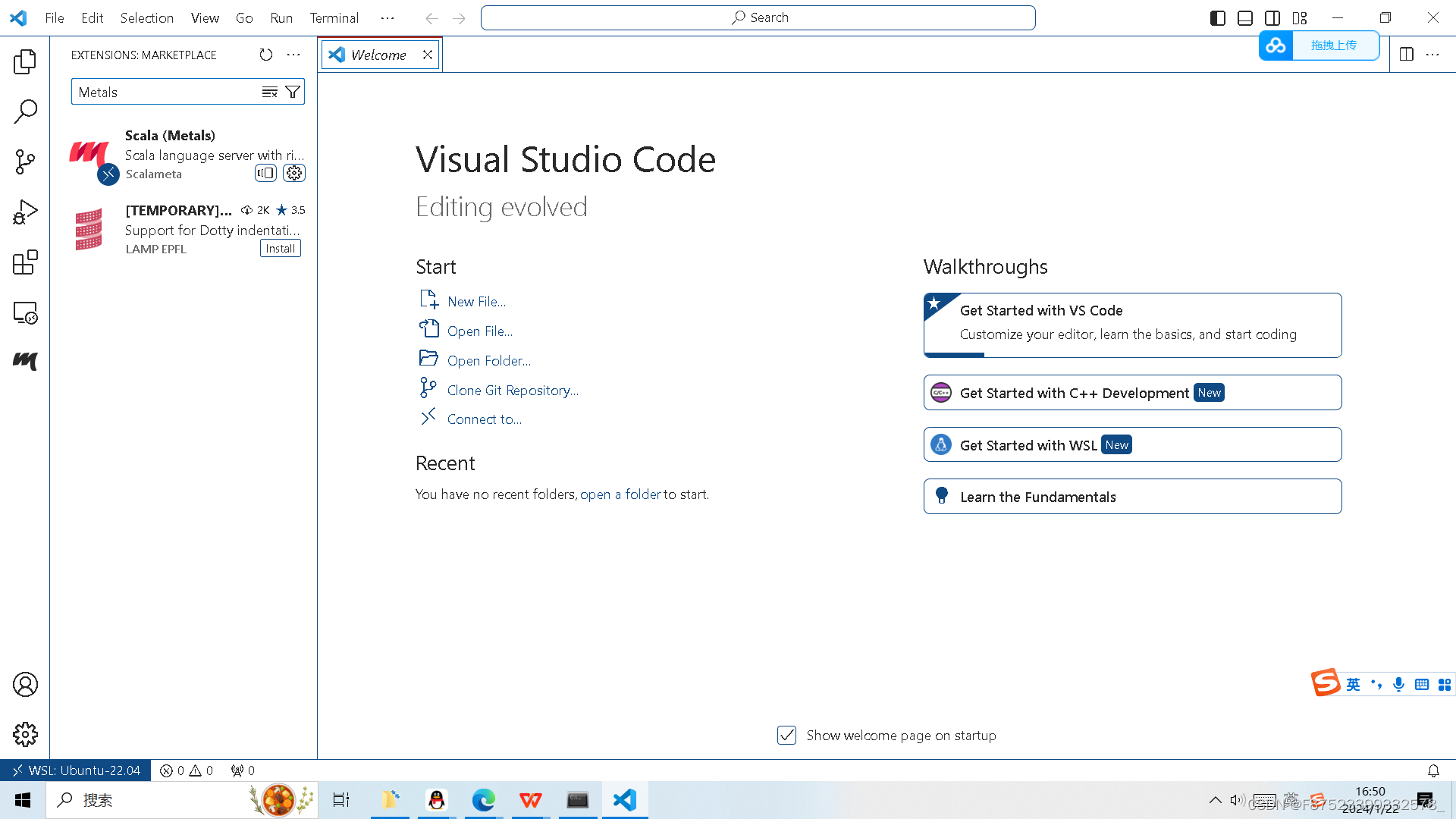The width and height of the screenshot is (1456, 819).
Task: Open the File menu
Action: 55,17
